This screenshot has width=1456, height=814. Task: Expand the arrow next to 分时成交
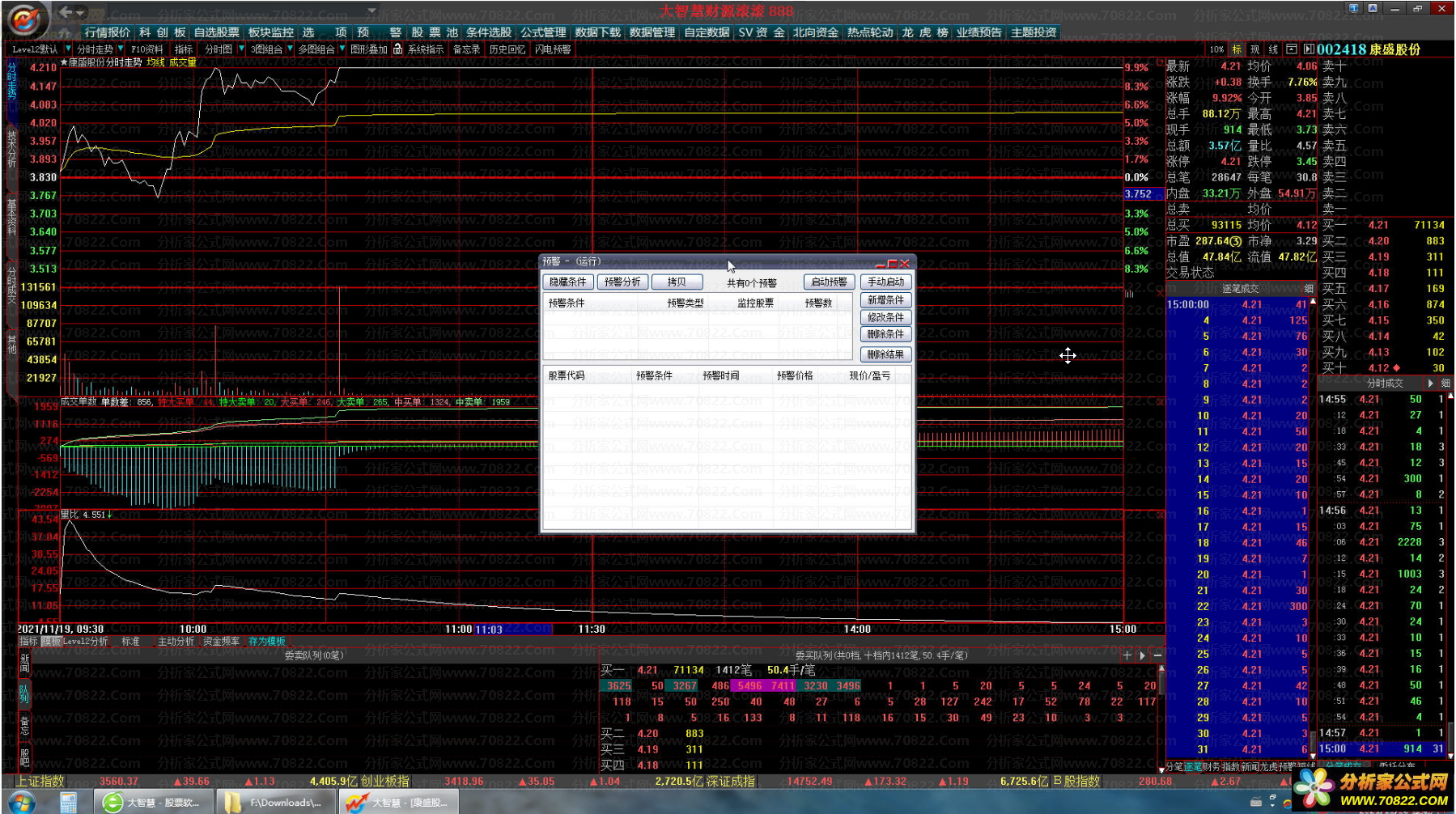1430,384
